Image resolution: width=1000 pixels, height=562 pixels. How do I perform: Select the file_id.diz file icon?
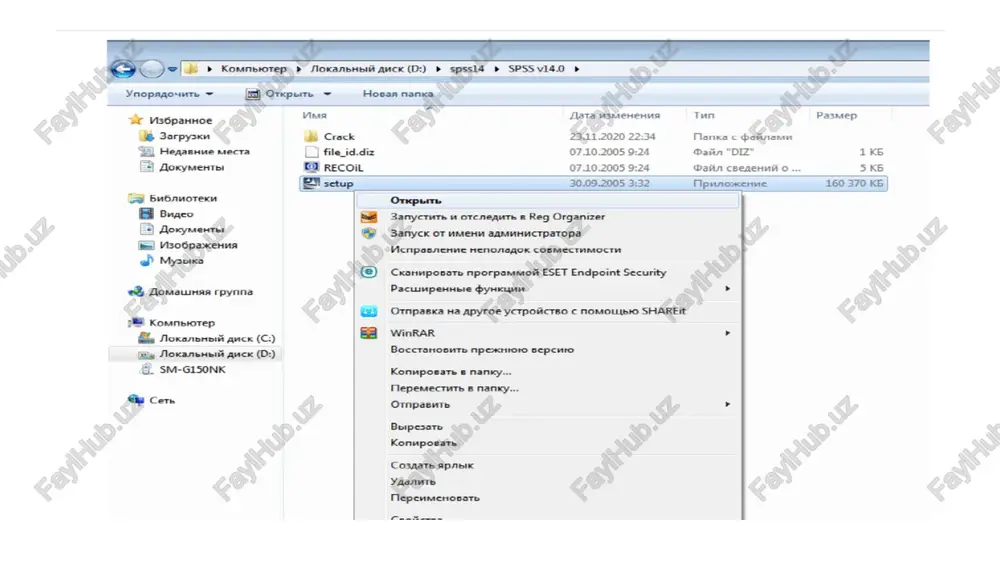(311, 152)
